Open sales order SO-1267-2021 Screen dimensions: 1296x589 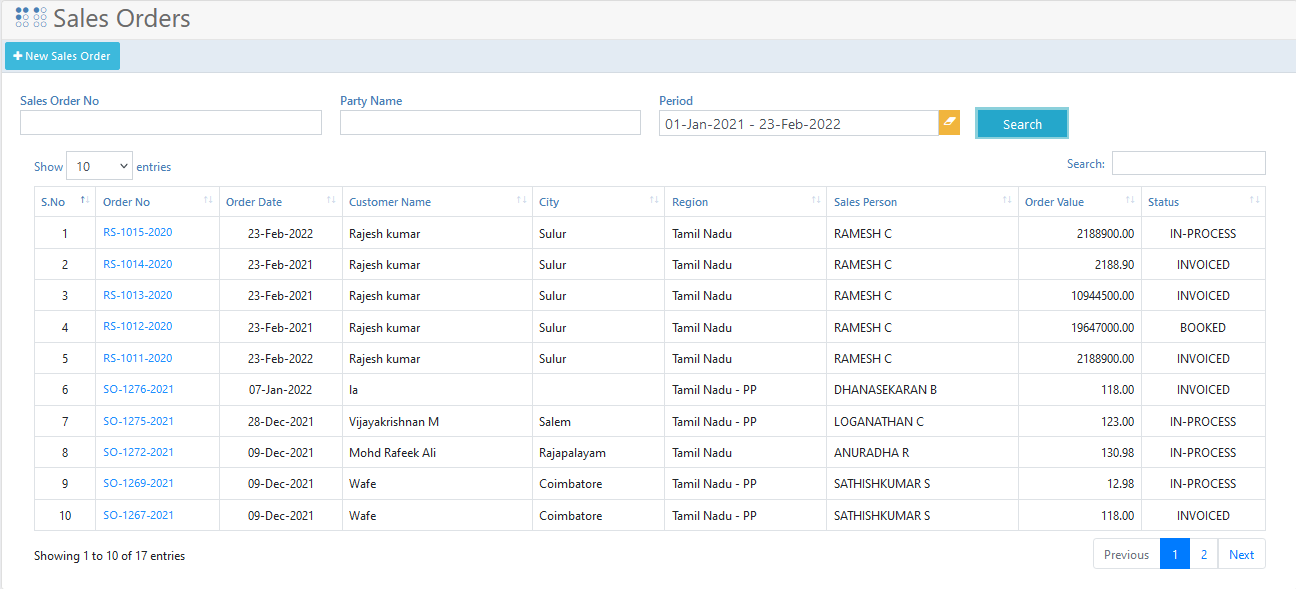click(138, 515)
